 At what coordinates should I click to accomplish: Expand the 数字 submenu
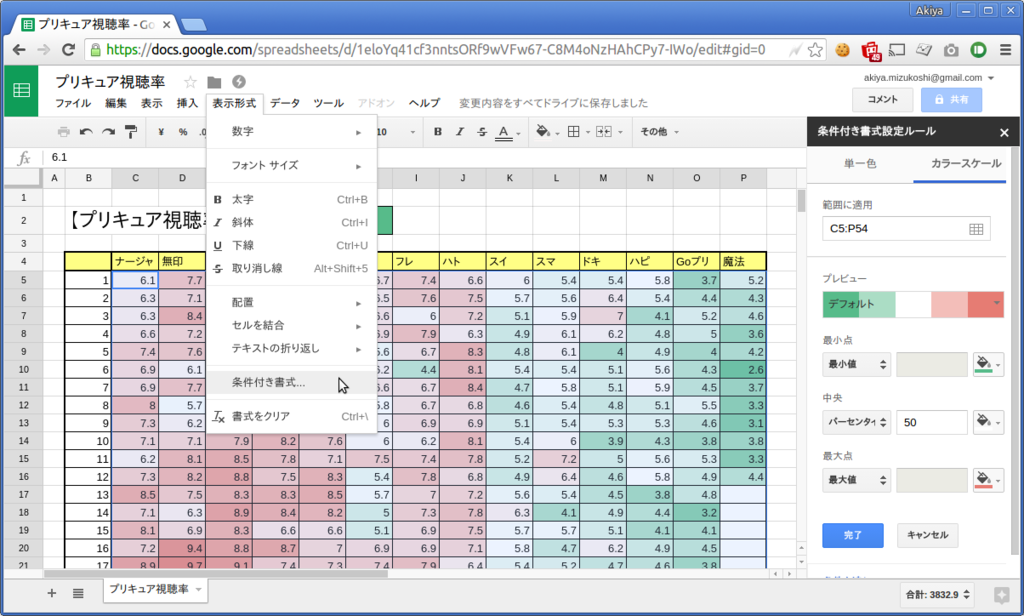click(x=291, y=131)
